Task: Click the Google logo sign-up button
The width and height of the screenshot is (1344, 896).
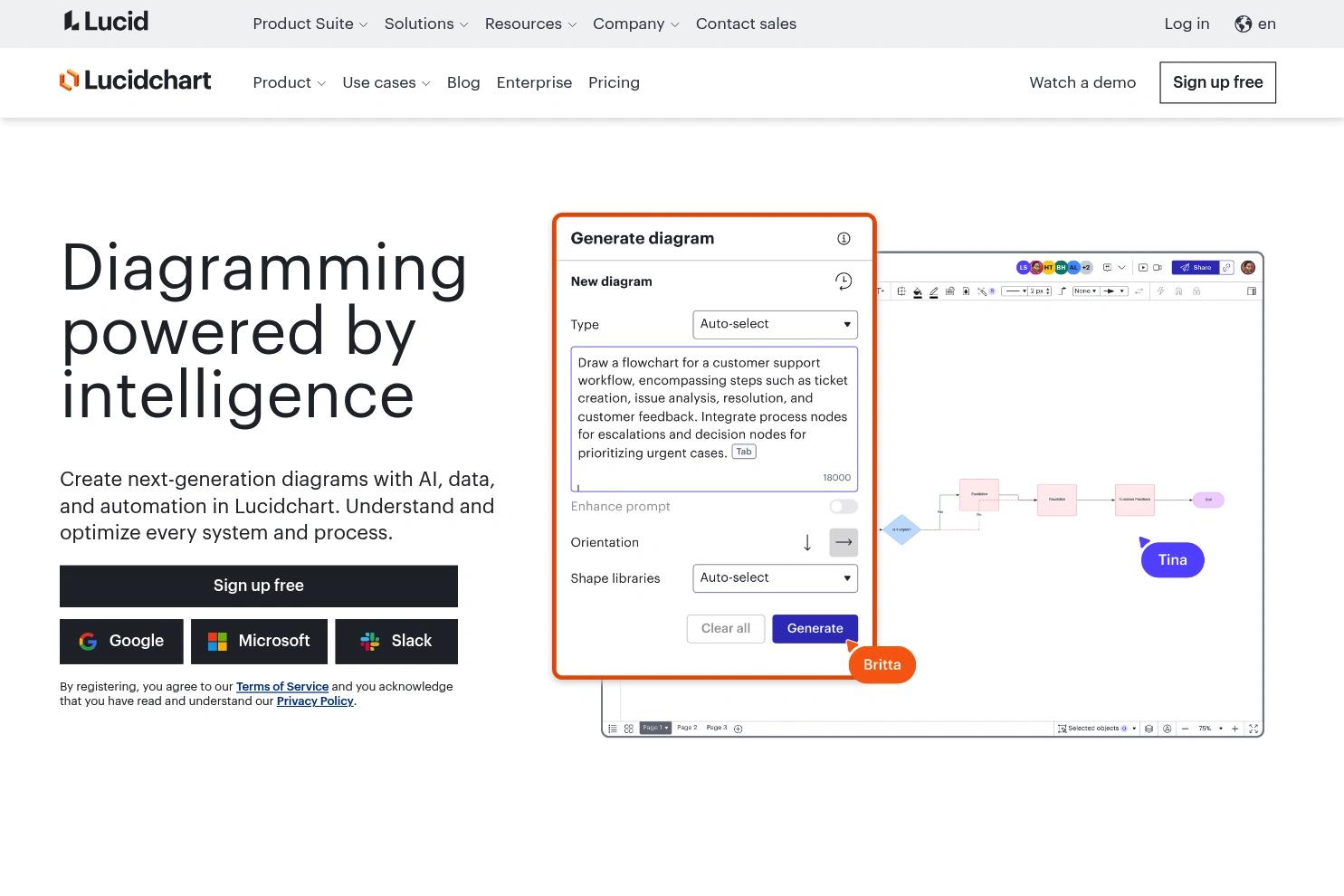Action: point(121,642)
